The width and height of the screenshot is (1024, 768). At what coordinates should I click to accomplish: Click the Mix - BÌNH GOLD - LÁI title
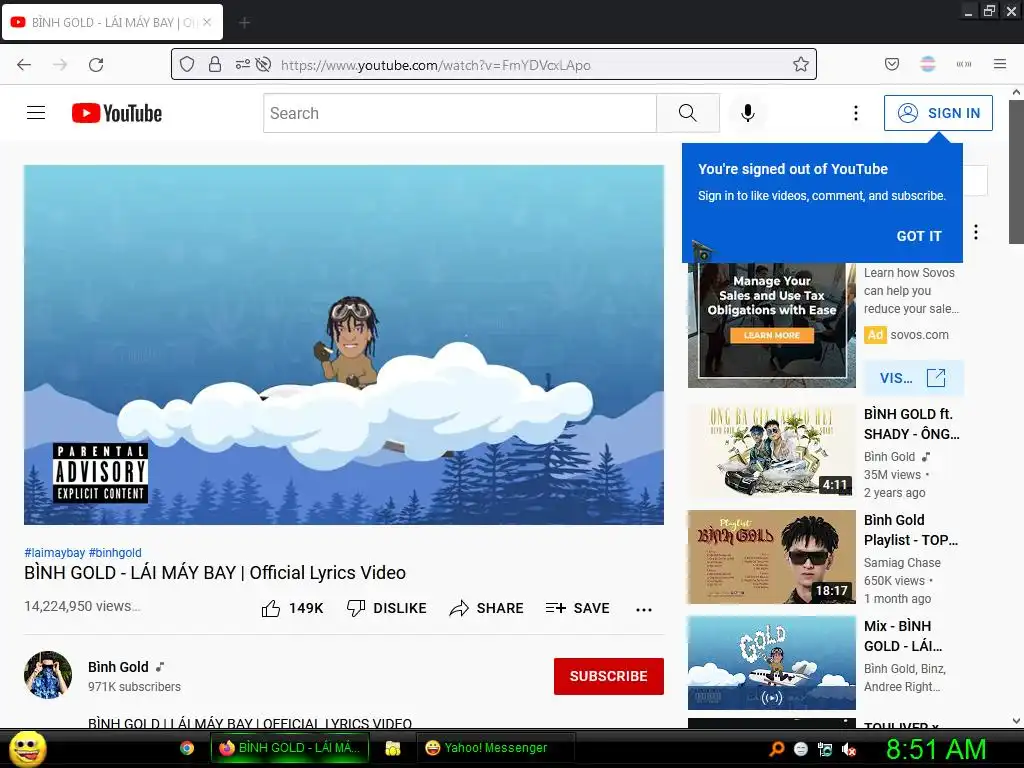point(903,636)
